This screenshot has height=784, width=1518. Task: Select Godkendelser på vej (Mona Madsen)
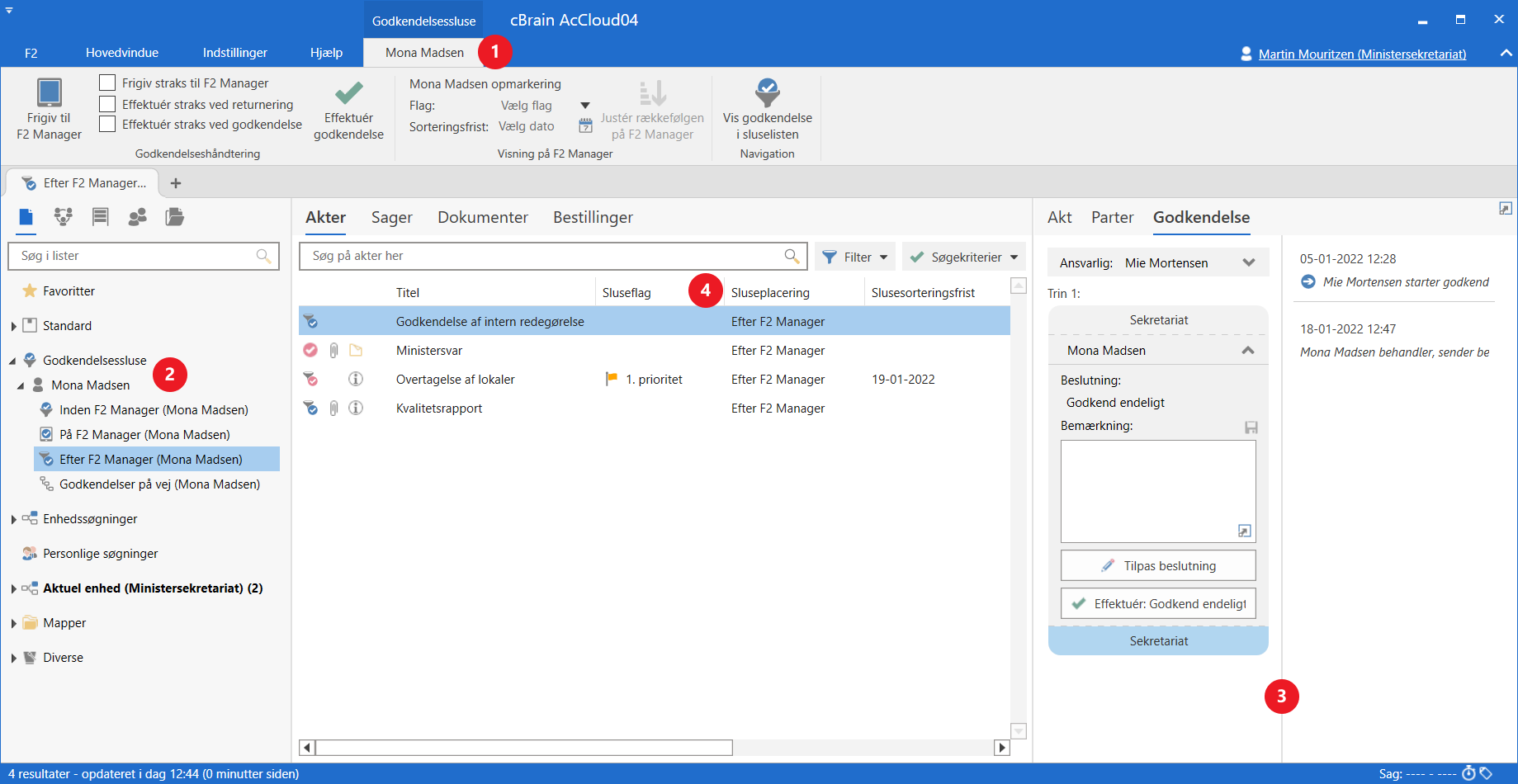(159, 484)
